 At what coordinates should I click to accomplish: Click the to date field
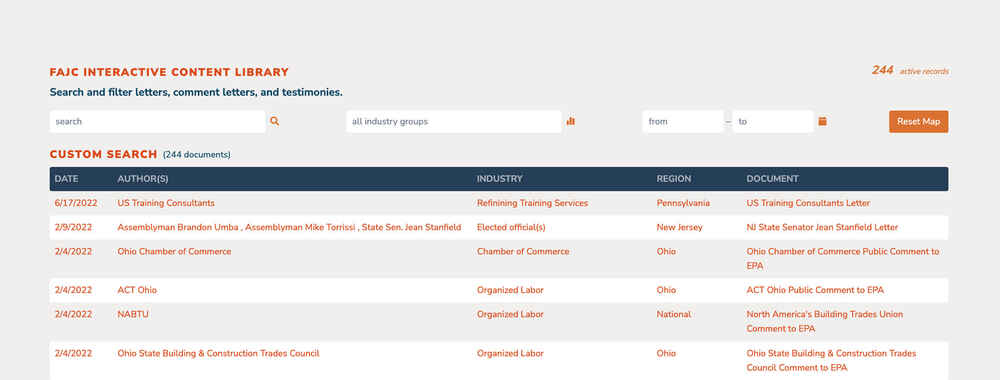(773, 122)
